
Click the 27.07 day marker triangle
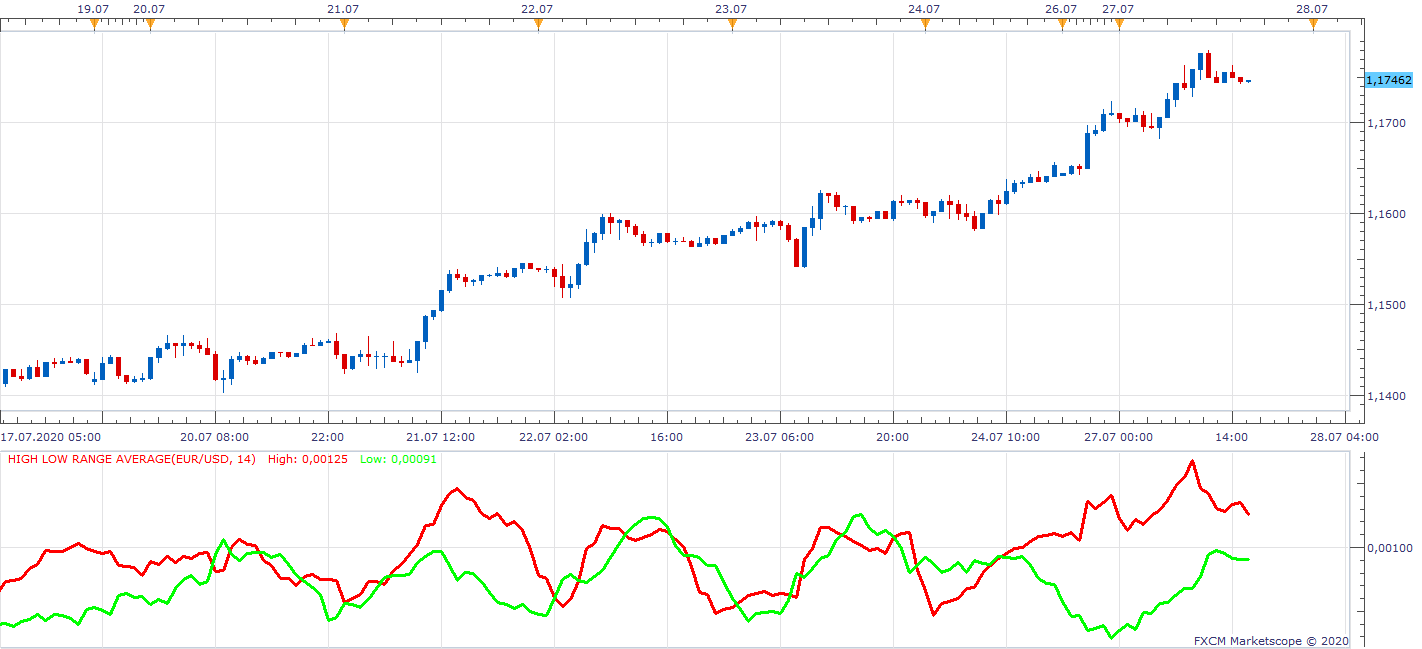(x=1118, y=24)
